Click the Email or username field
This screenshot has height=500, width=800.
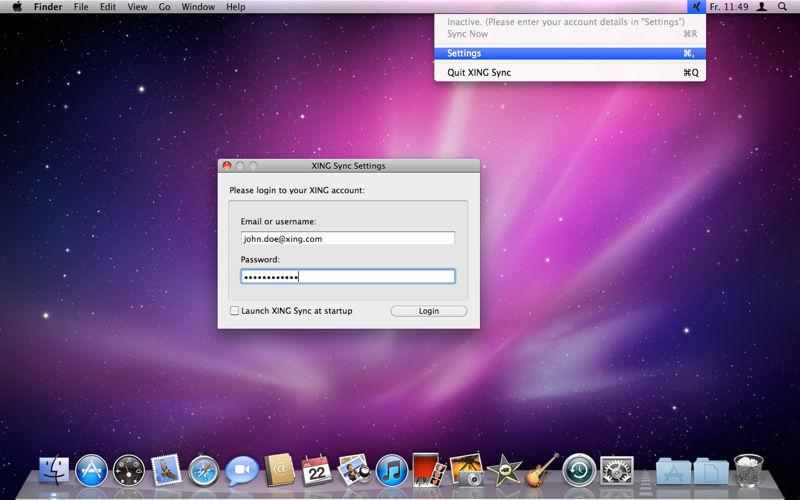347,238
